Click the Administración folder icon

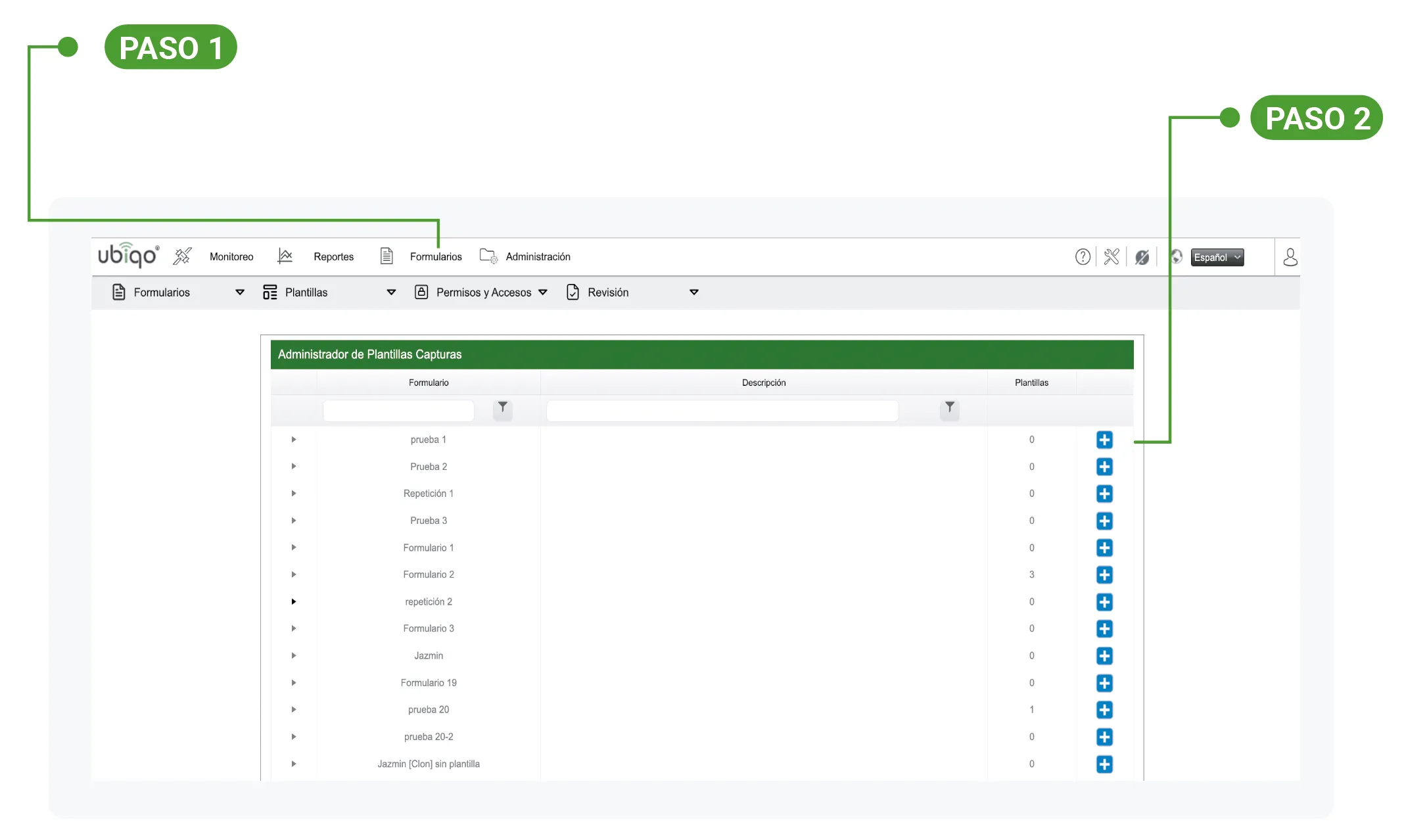(488, 256)
